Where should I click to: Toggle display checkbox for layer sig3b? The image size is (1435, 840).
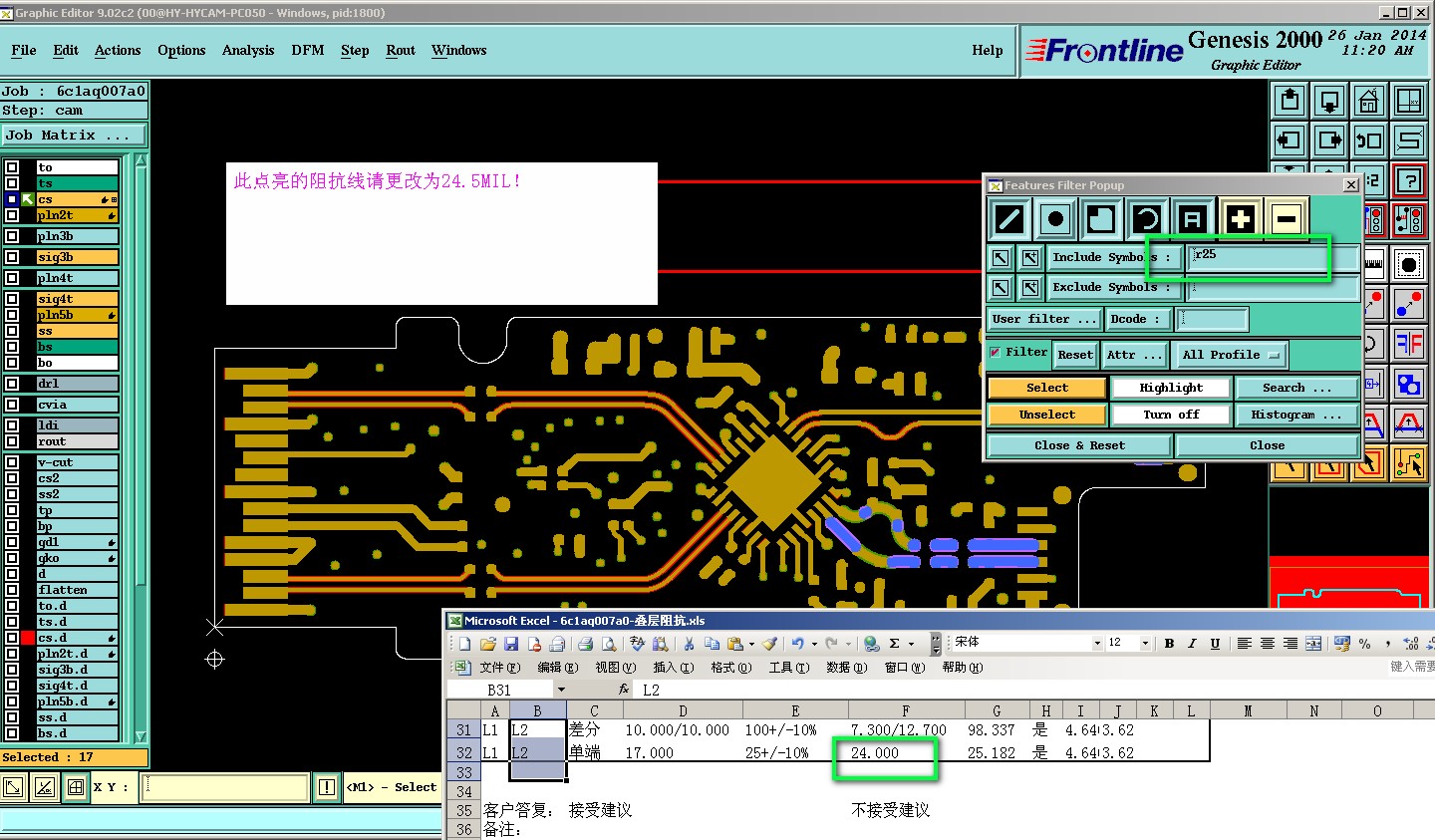pos(12,257)
